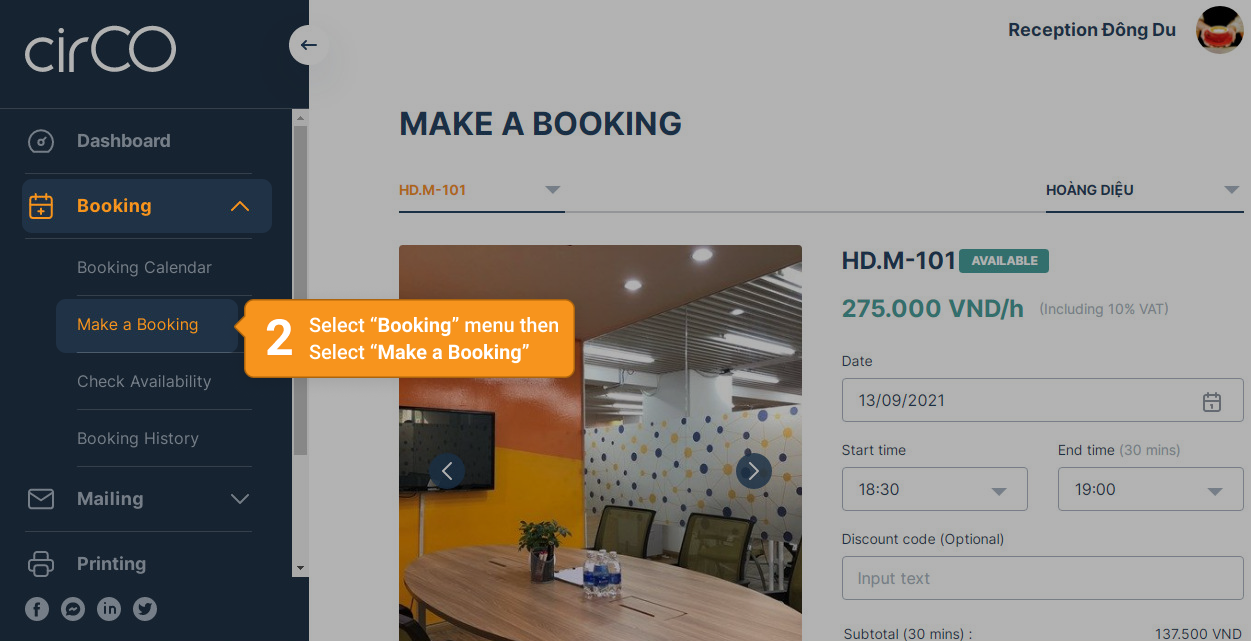Click the Booking calendar icon

point(40,206)
